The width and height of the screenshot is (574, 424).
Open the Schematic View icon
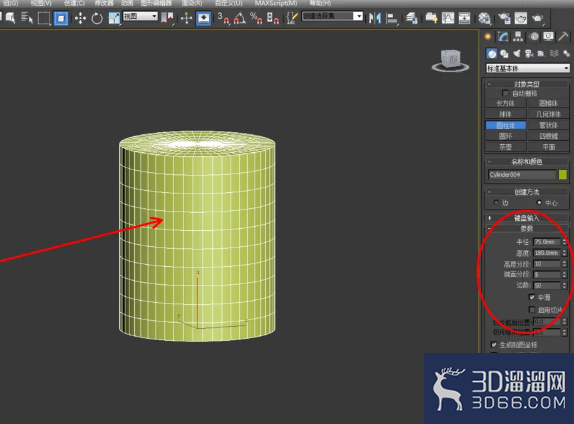pos(464,18)
